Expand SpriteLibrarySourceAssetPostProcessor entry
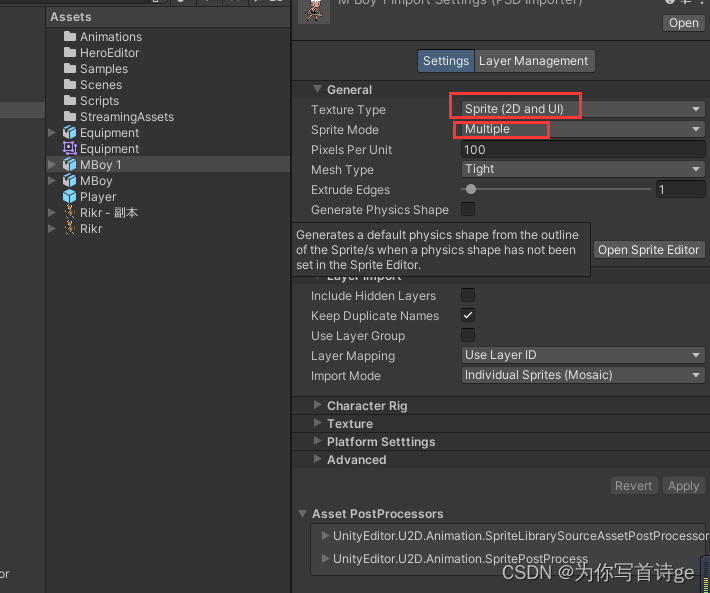Image resolution: width=710 pixels, height=593 pixels. (325, 536)
